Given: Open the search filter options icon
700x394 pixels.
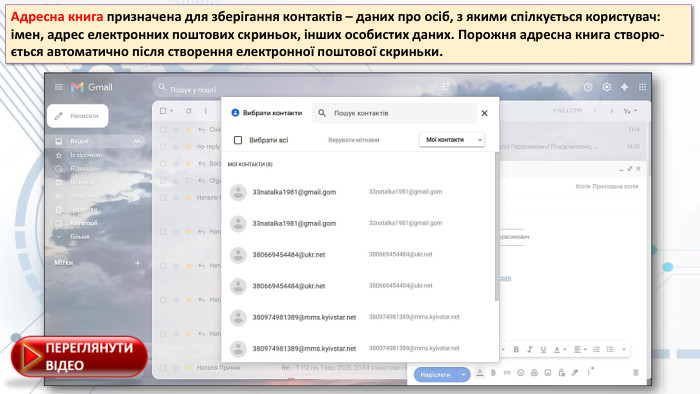Looking at the screenshot, I should tap(445, 87).
